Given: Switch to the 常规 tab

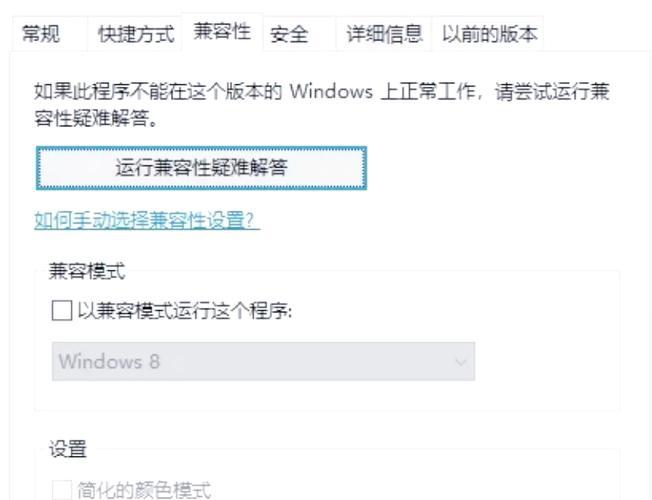Looking at the screenshot, I should click(41, 34).
